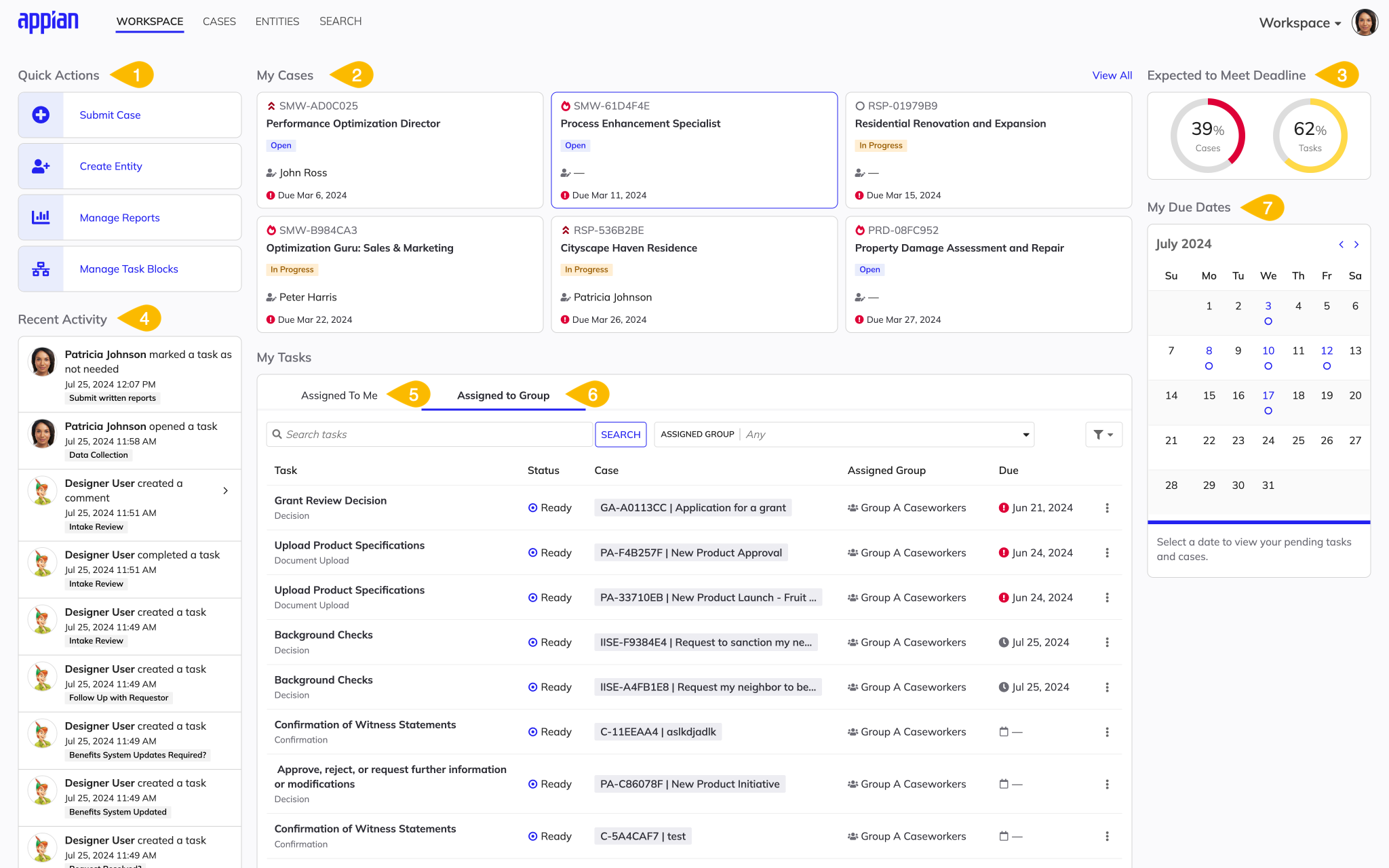The height and width of the screenshot is (868, 1389).
Task: Click the GA-A0113CC | Application for a grant case tag
Action: coord(692,508)
